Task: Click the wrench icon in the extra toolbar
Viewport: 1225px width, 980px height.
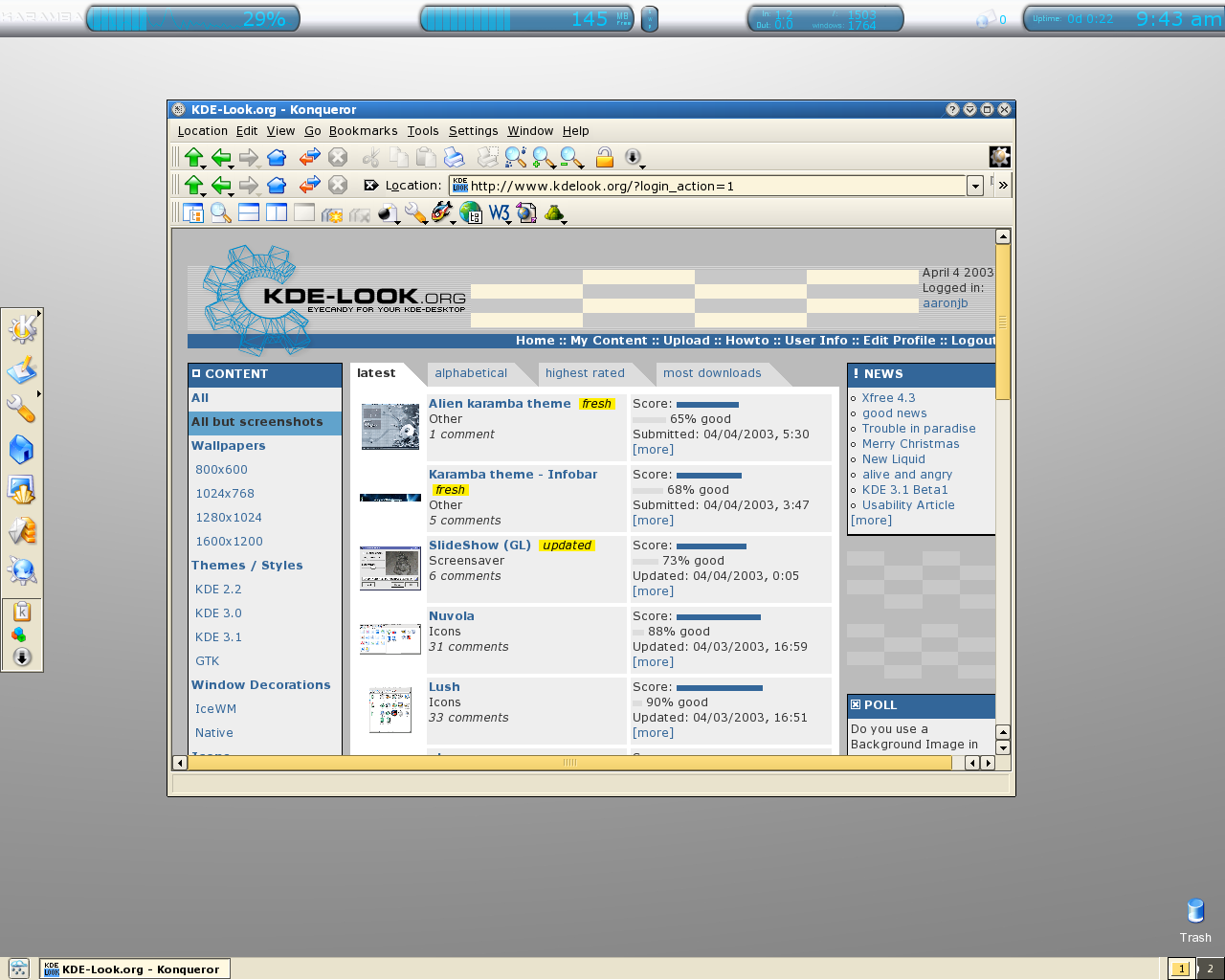Action: click(414, 212)
